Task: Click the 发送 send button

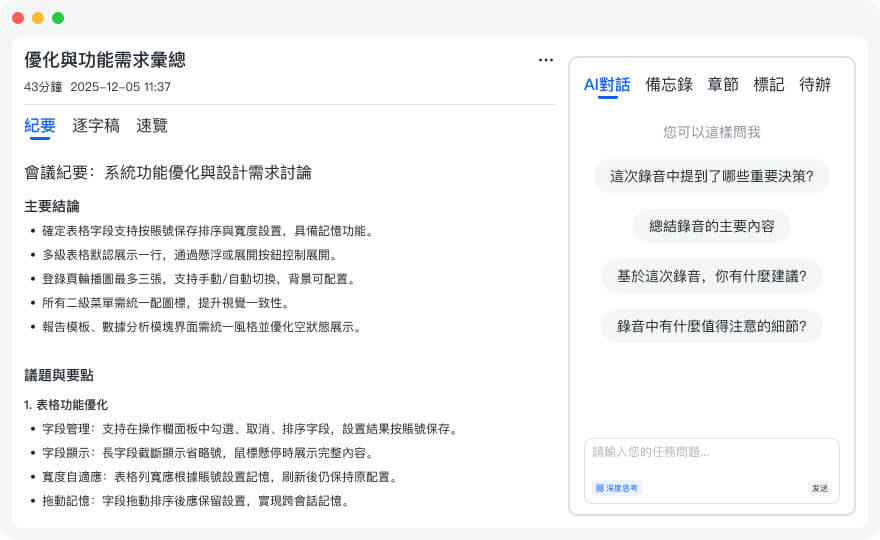Action: click(x=819, y=488)
